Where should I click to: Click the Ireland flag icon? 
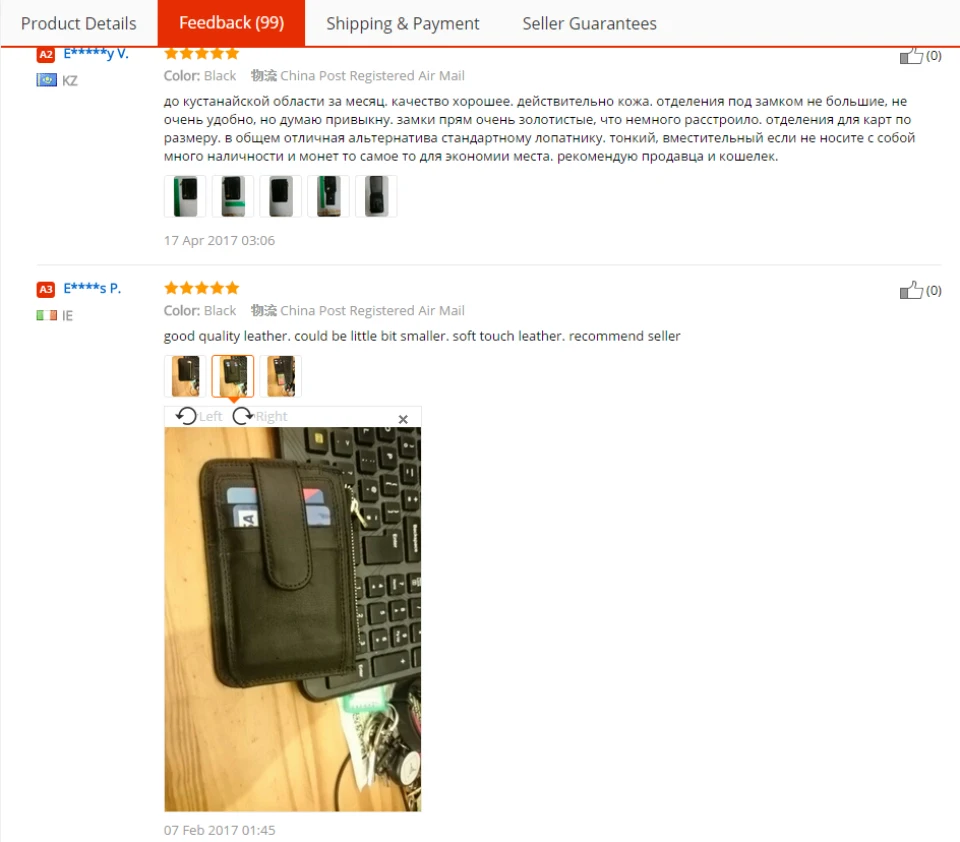click(x=47, y=315)
